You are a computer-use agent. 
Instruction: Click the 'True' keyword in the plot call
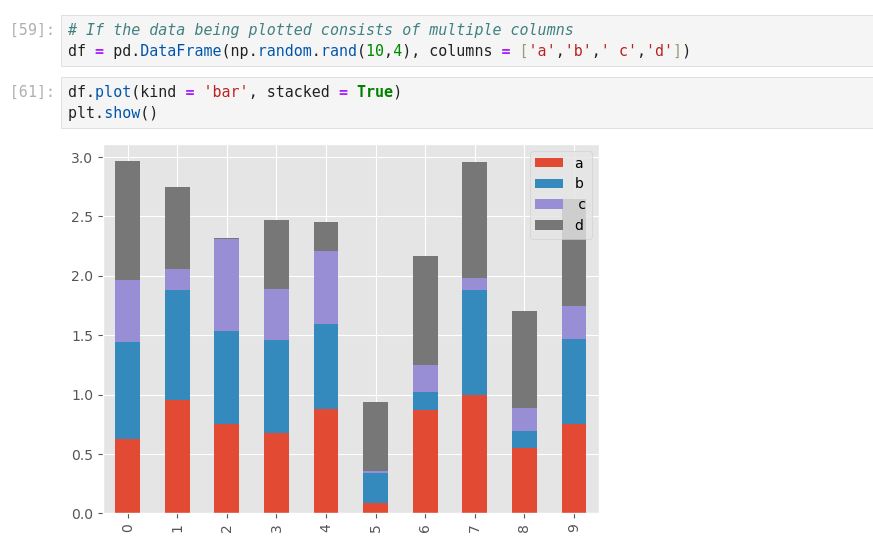(x=374, y=92)
